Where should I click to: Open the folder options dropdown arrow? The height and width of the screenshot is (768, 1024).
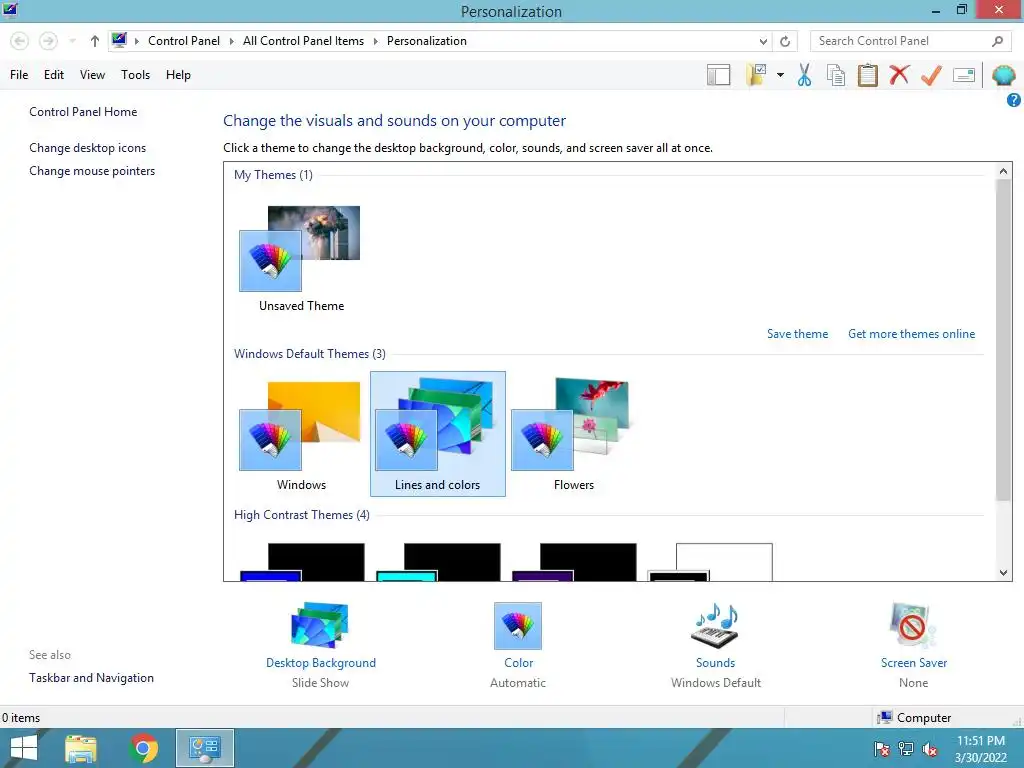click(x=780, y=75)
